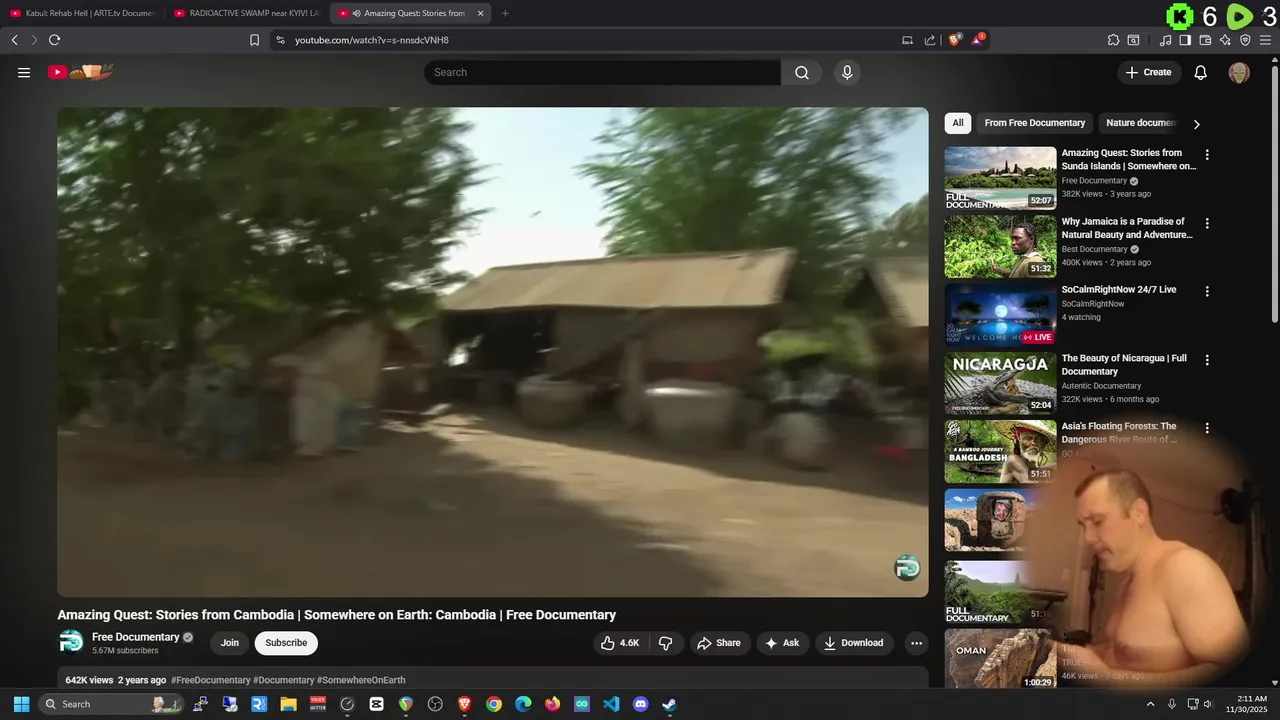This screenshot has width=1280, height=720.
Task: Open more actions ellipsis under the video
Action: (916, 643)
